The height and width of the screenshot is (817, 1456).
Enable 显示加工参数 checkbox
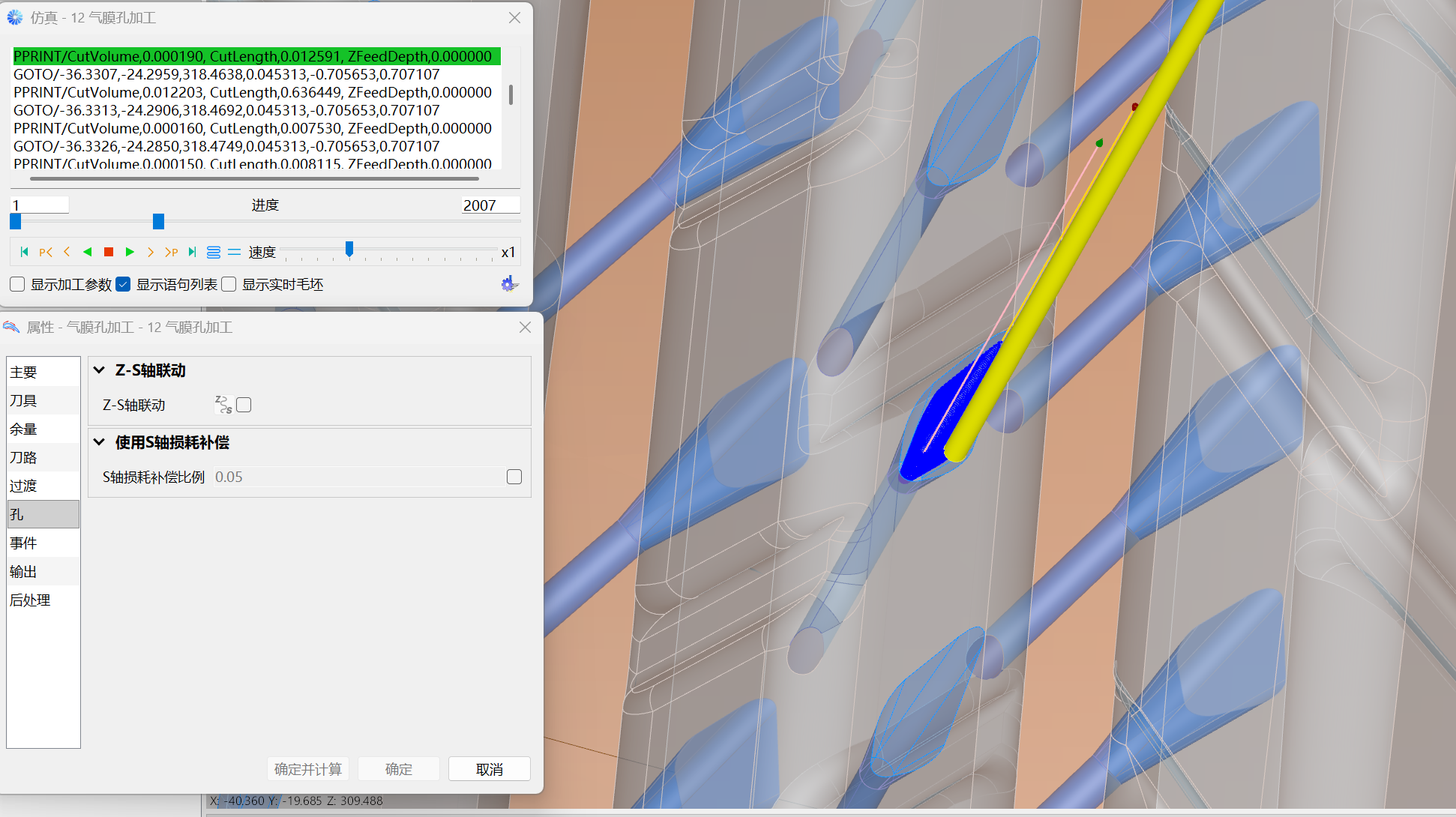17,284
